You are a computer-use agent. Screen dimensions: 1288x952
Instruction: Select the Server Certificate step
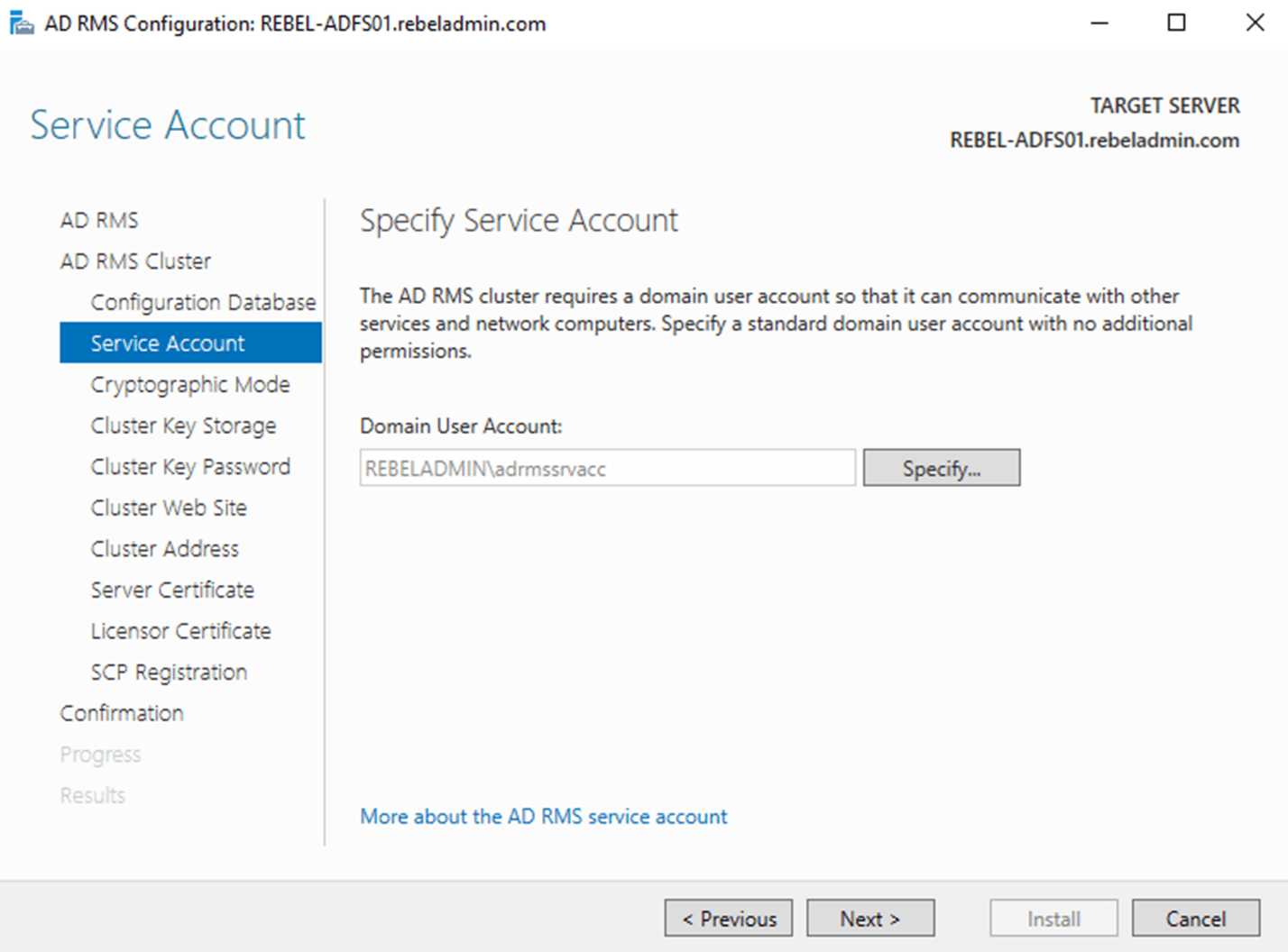coord(172,590)
